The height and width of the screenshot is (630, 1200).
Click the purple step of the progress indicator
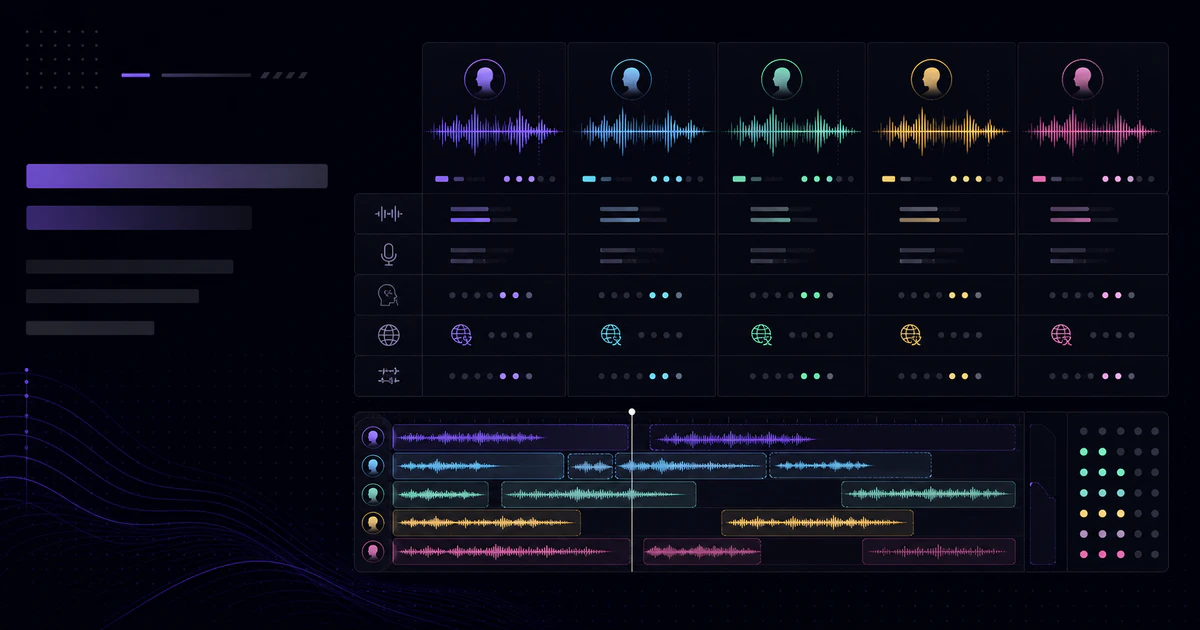pyautogui.click(x=136, y=75)
